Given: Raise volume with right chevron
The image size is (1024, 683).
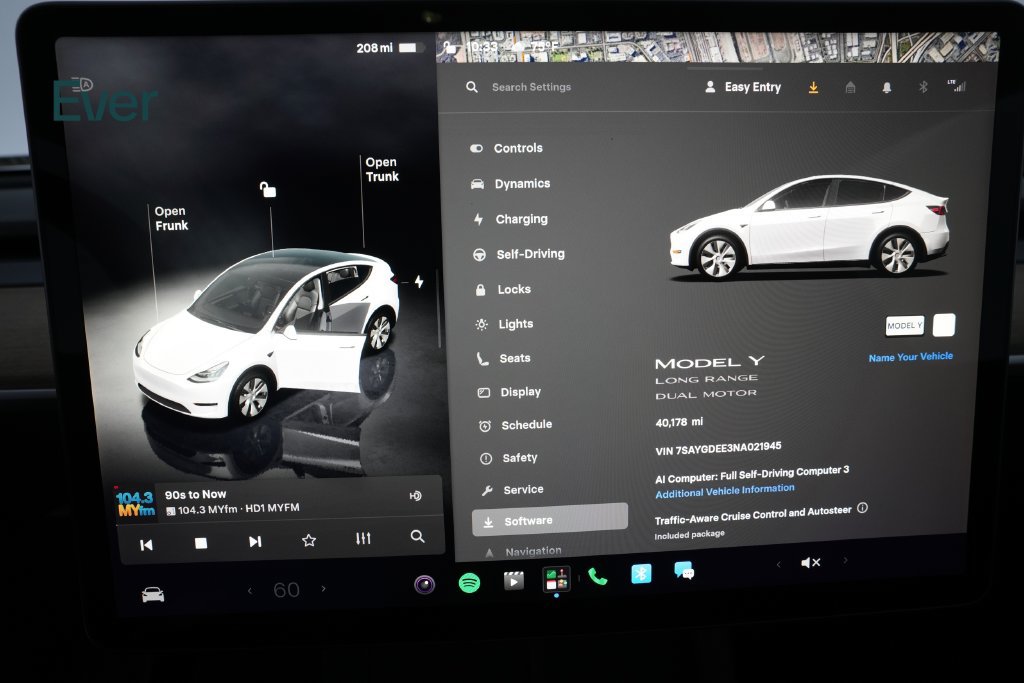Looking at the screenshot, I should coord(846,560).
